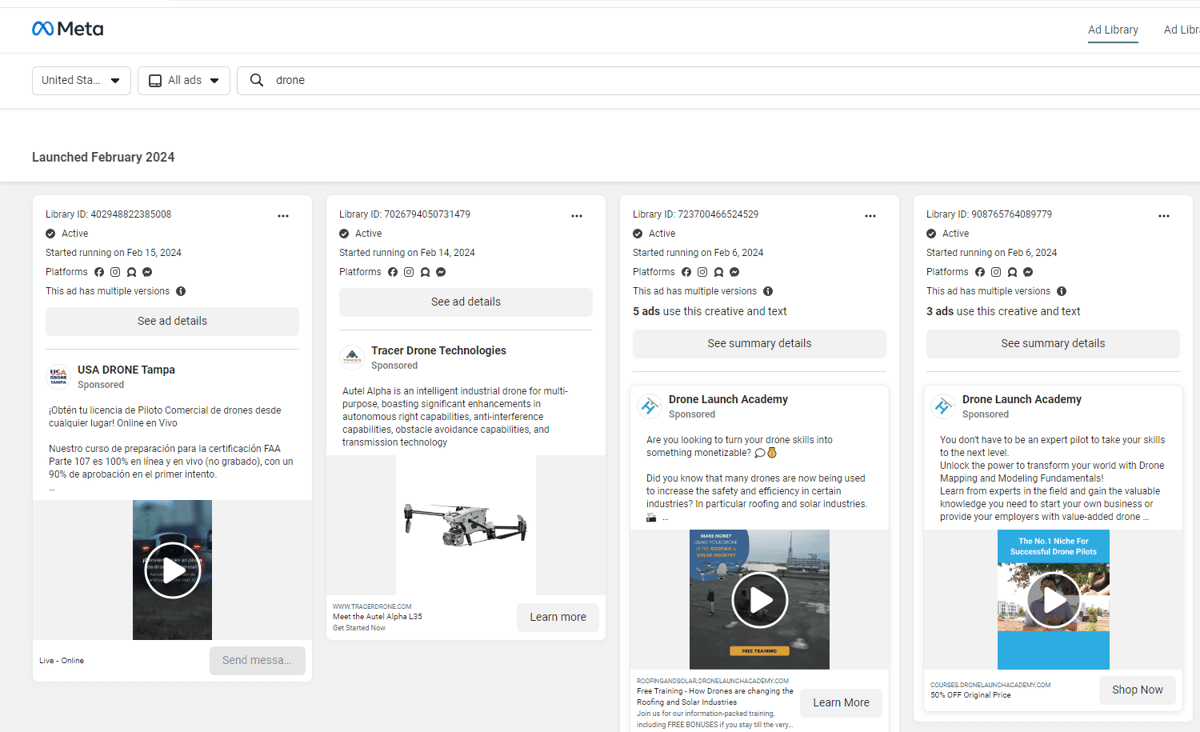Click Facebook icon on ad ID 723700466524529

pos(686,272)
